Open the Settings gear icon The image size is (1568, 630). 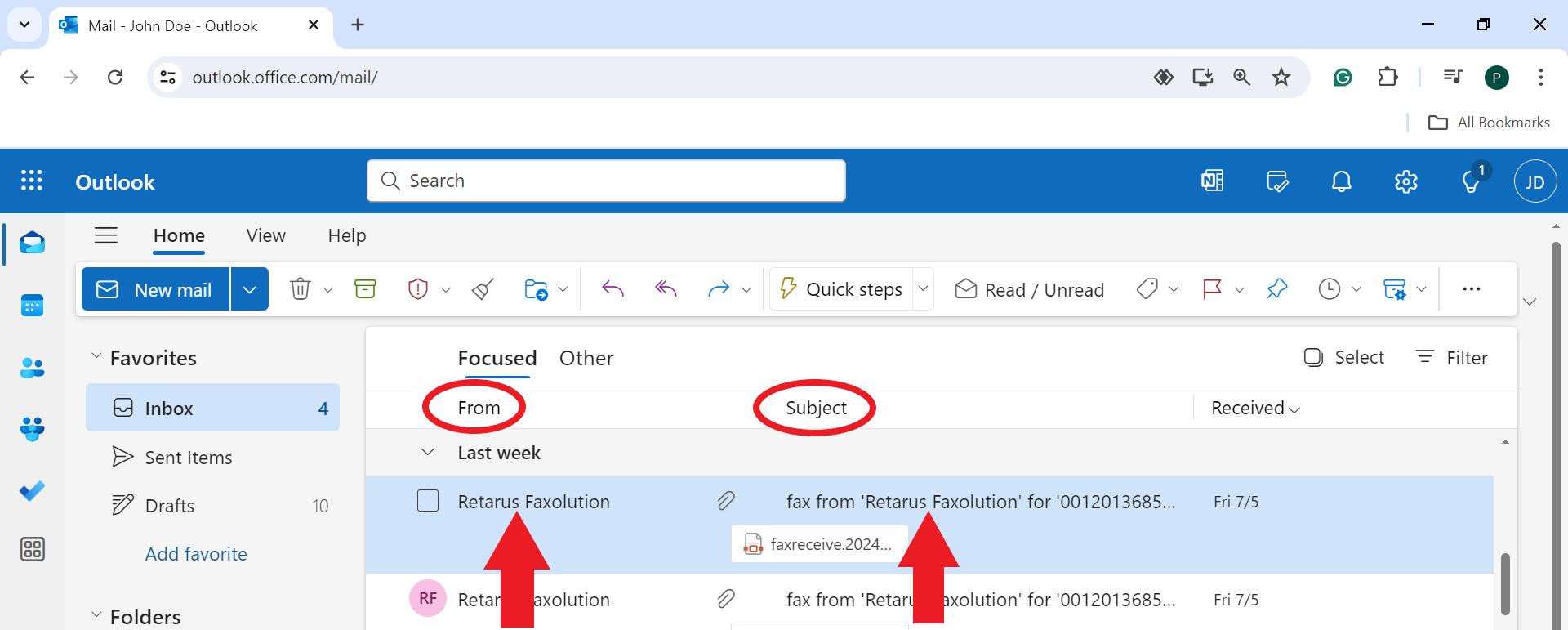[1405, 181]
